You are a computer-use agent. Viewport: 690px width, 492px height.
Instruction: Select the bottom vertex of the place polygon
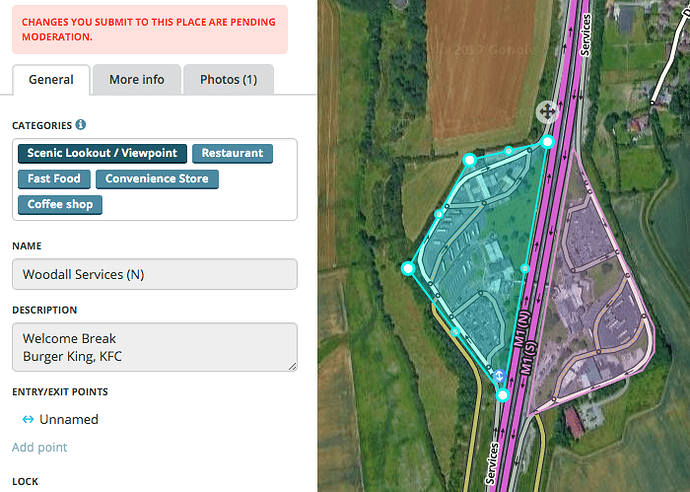tap(503, 396)
